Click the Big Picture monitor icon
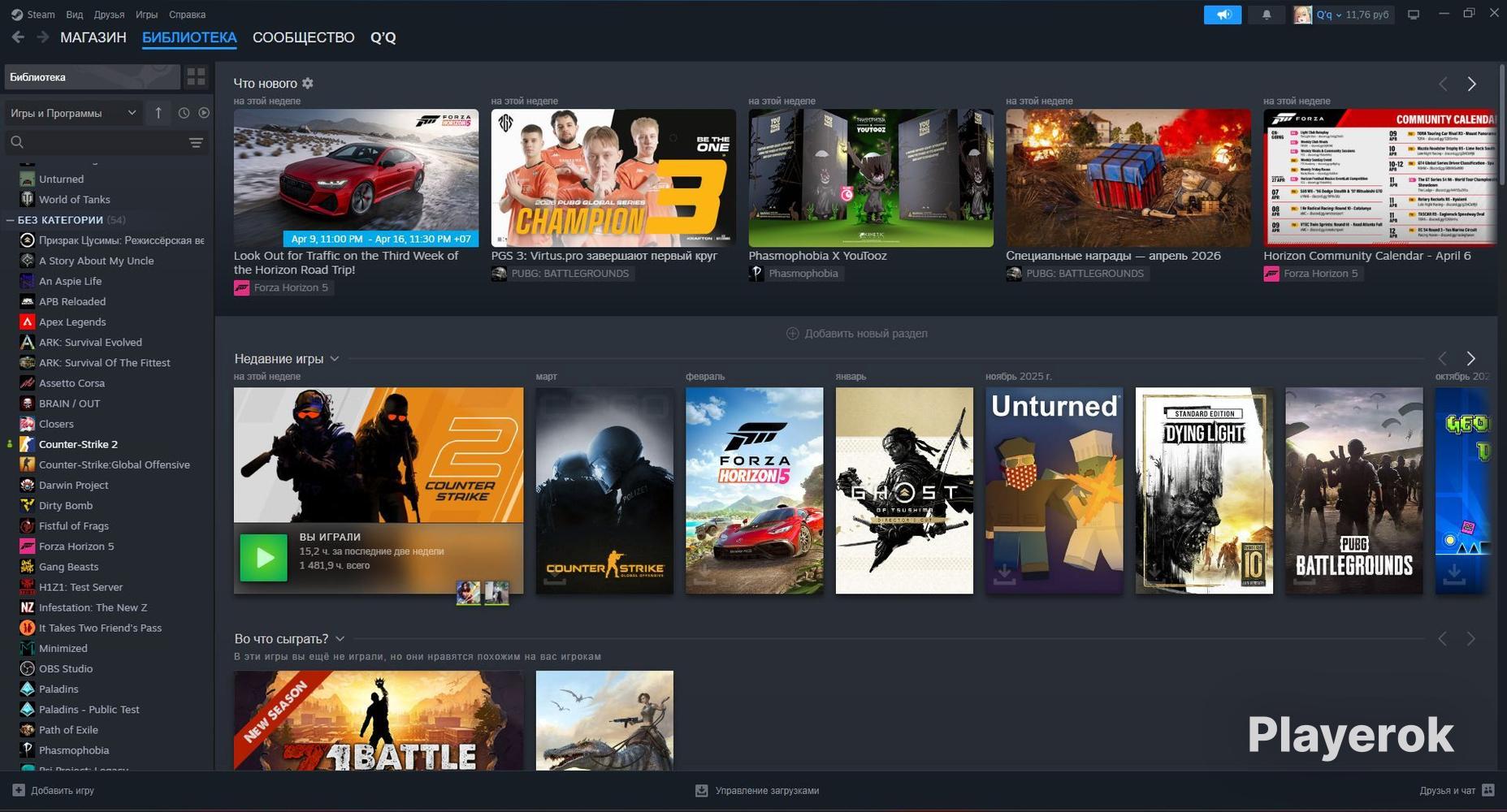This screenshot has height=812, width=1507. [1414, 15]
